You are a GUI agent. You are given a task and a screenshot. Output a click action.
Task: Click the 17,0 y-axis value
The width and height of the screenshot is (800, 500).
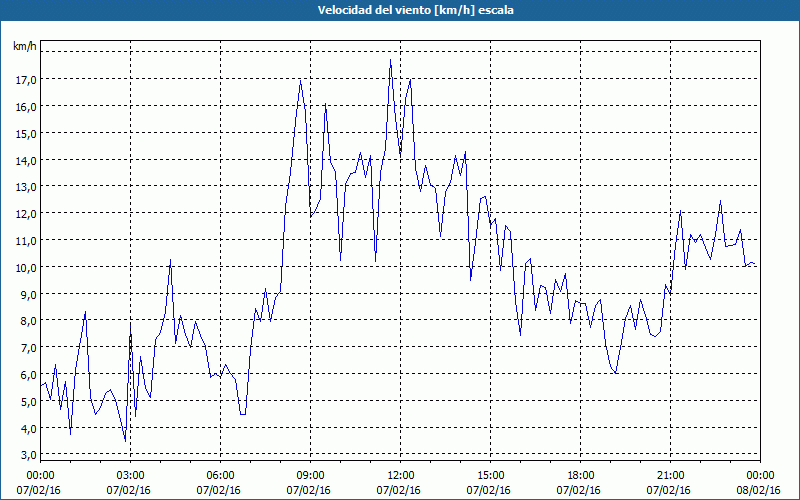[x=27, y=80]
